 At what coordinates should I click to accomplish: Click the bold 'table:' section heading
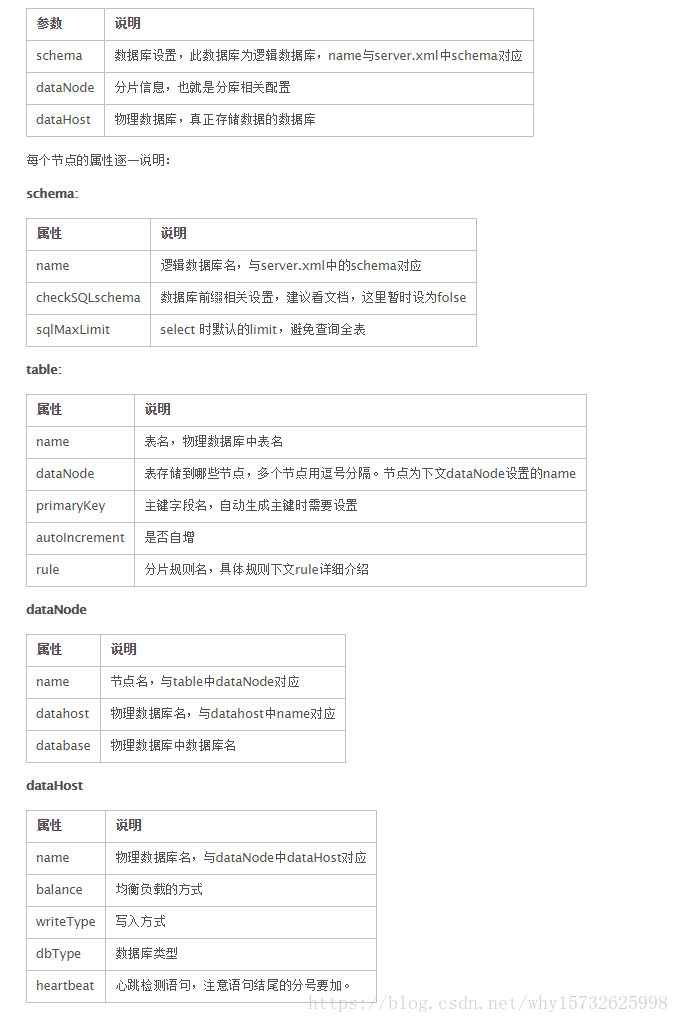pos(44,369)
